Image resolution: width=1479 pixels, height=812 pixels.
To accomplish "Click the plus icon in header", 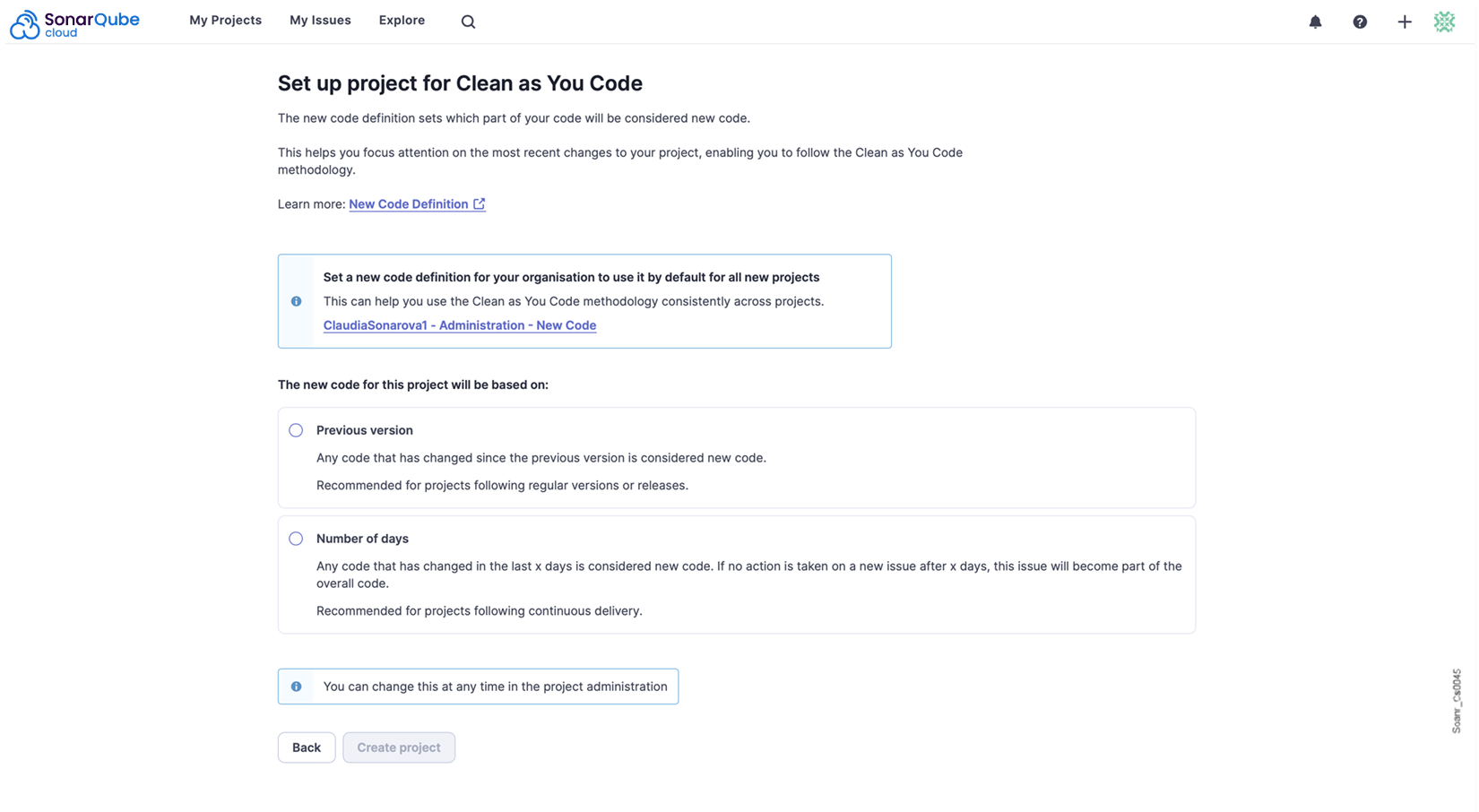I will [x=1405, y=22].
